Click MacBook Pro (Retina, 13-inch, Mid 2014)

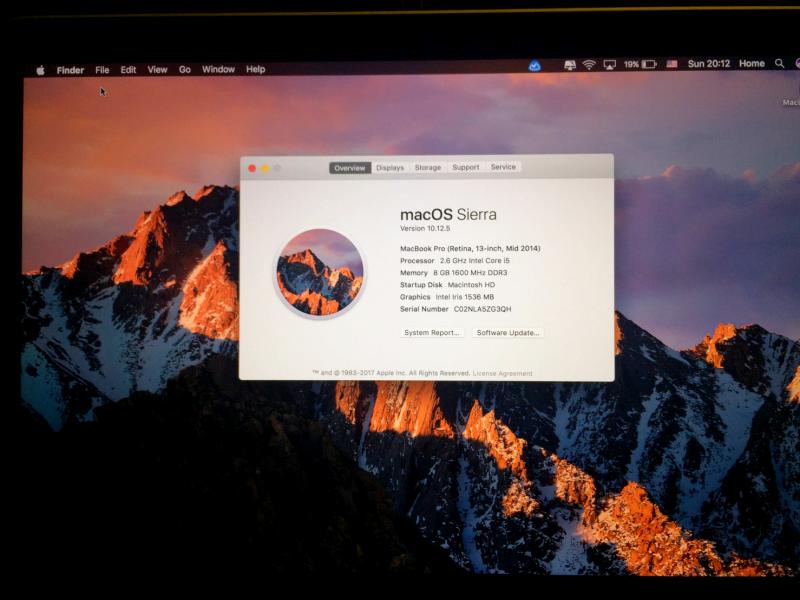pyautogui.click(x=470, y=248)
